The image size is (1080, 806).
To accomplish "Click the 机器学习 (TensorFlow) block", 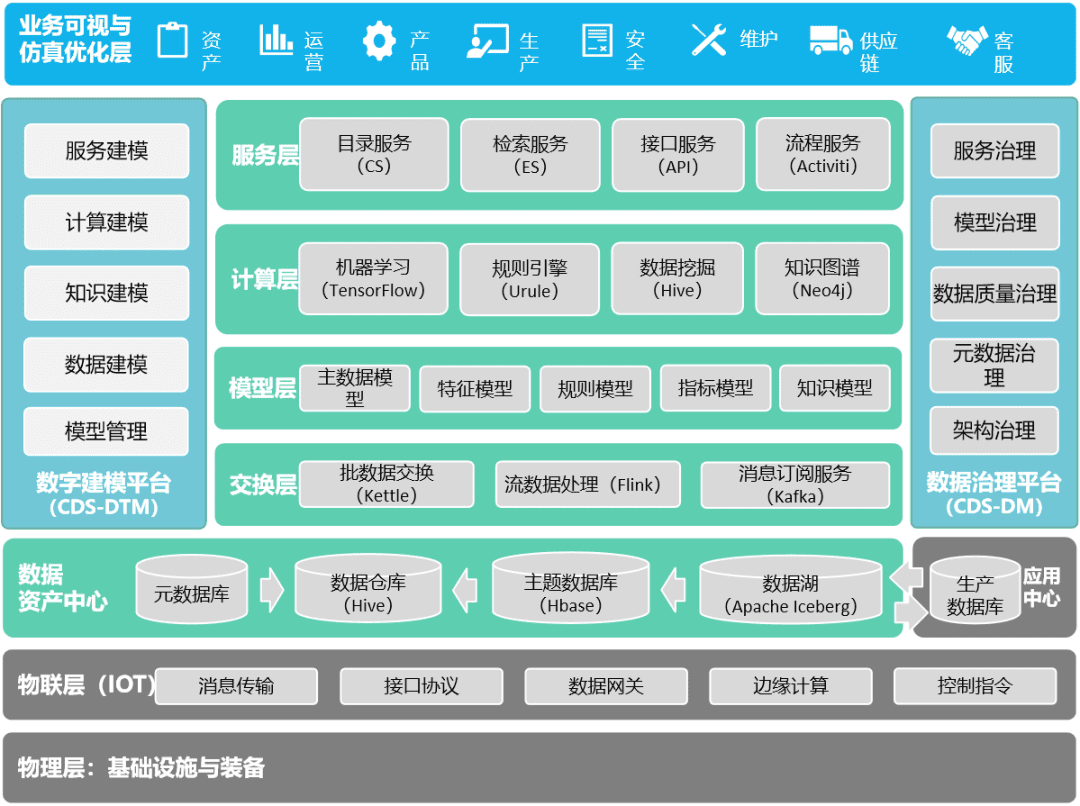I will 373,279.
